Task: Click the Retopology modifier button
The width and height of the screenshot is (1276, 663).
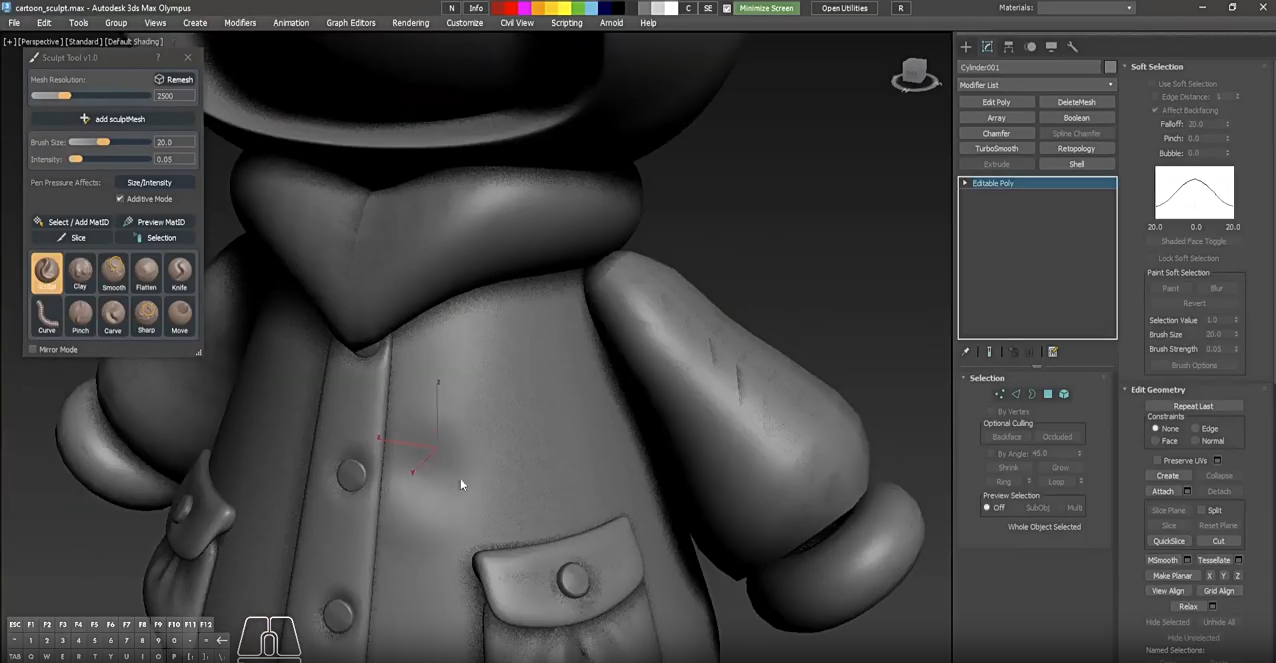Action: coord(1077,149)
